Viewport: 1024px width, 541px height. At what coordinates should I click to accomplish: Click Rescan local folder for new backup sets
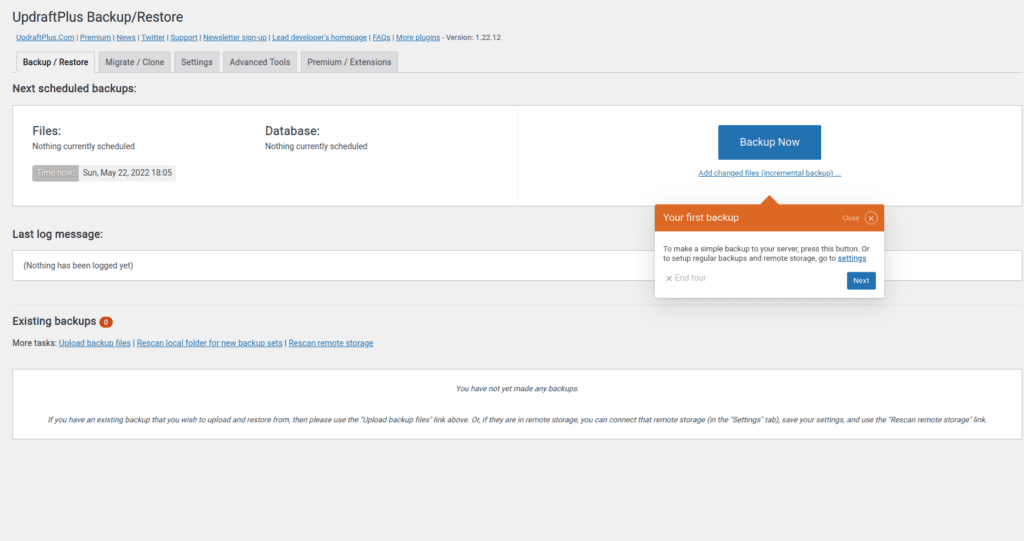coord(209,343)
